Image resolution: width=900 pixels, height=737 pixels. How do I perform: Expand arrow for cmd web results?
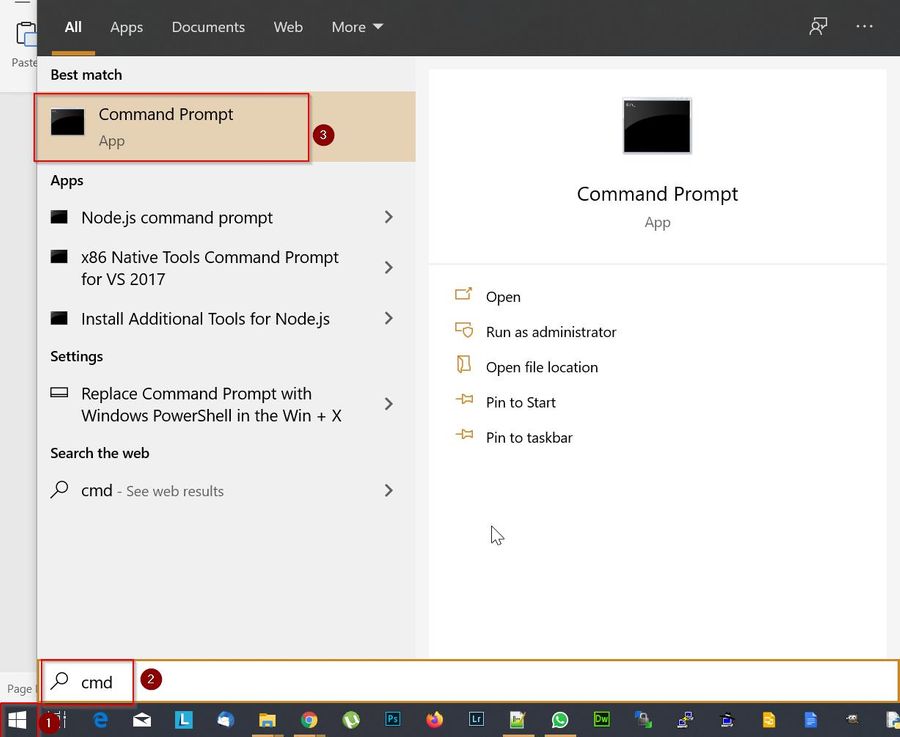(389, 490)
